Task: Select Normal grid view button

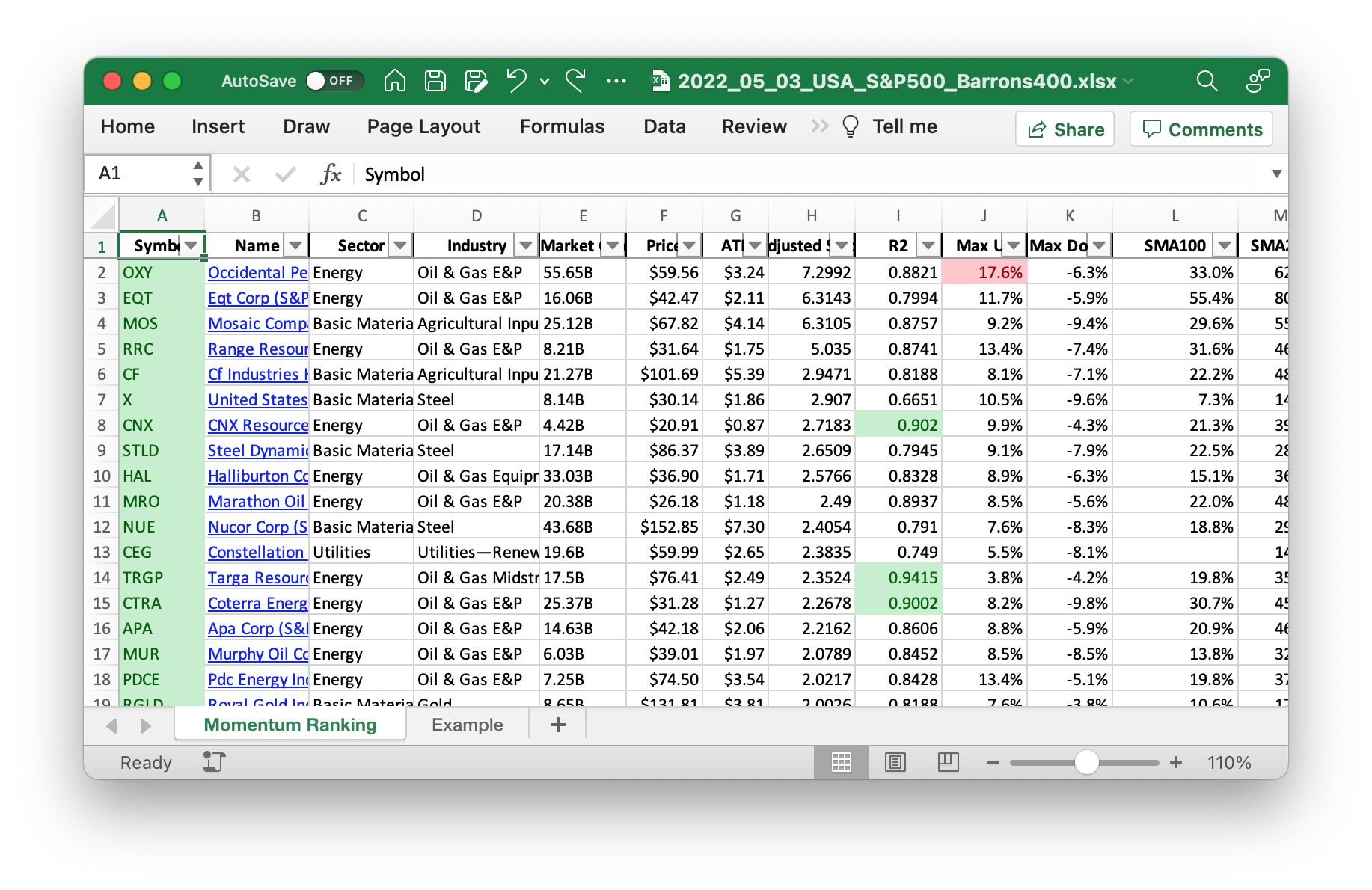Action: pyautogui.click(x=842, y=762)
